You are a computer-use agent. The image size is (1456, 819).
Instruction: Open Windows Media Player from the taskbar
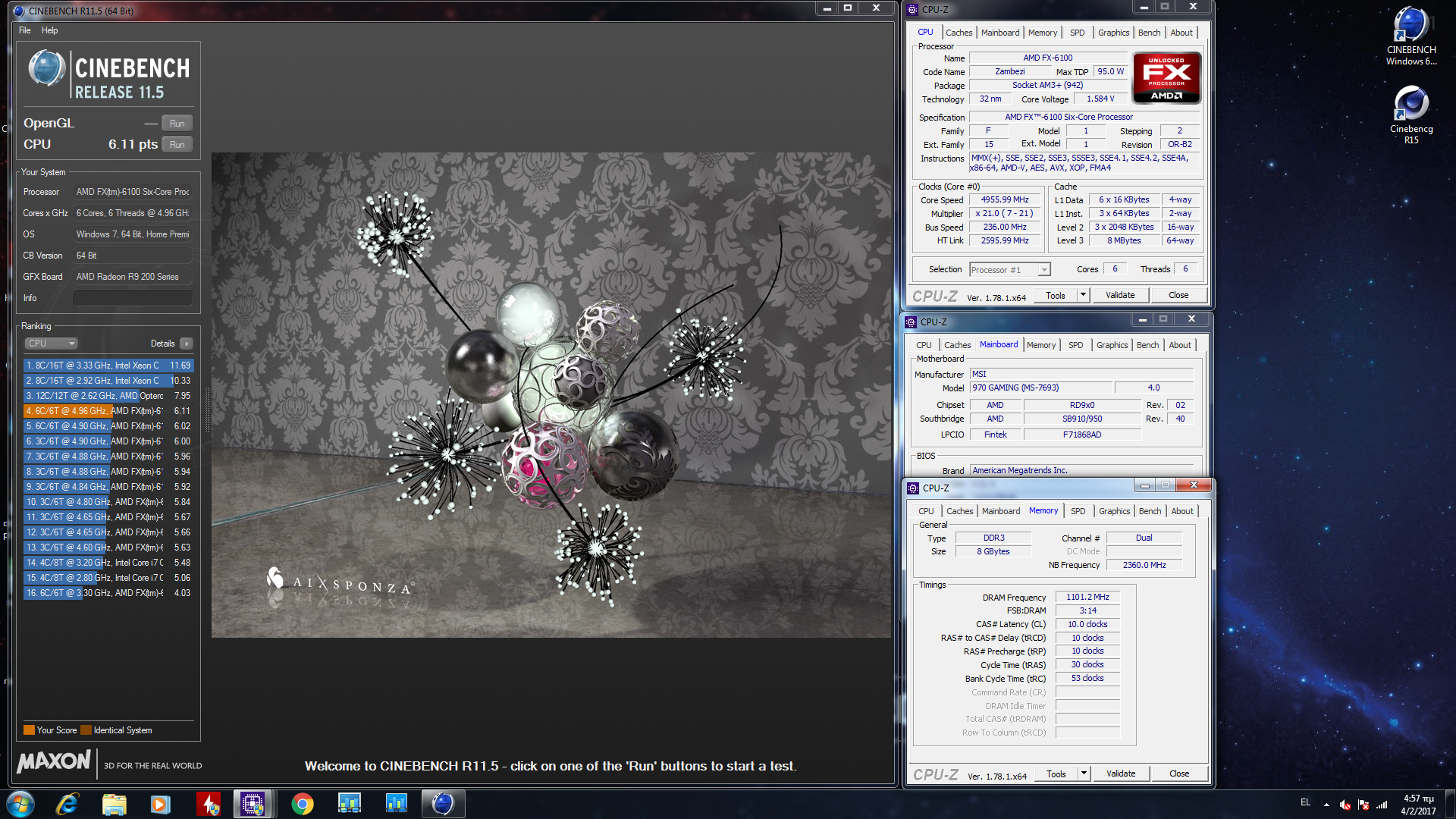tap(160, 804)
